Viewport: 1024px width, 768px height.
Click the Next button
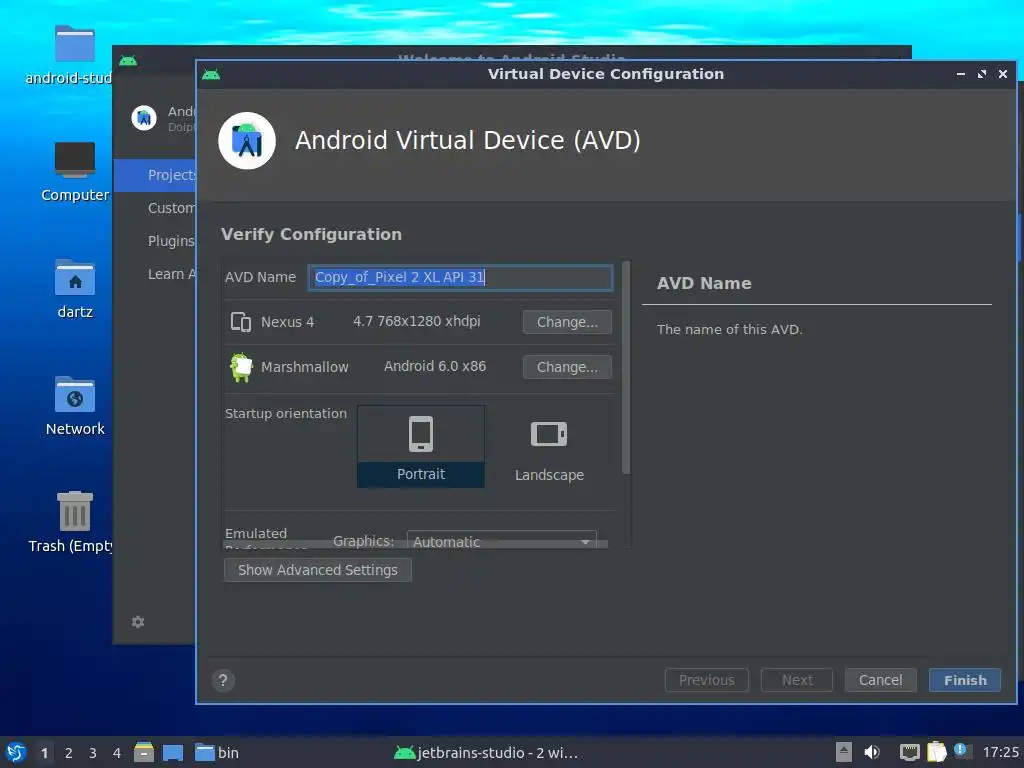(797, 680)
